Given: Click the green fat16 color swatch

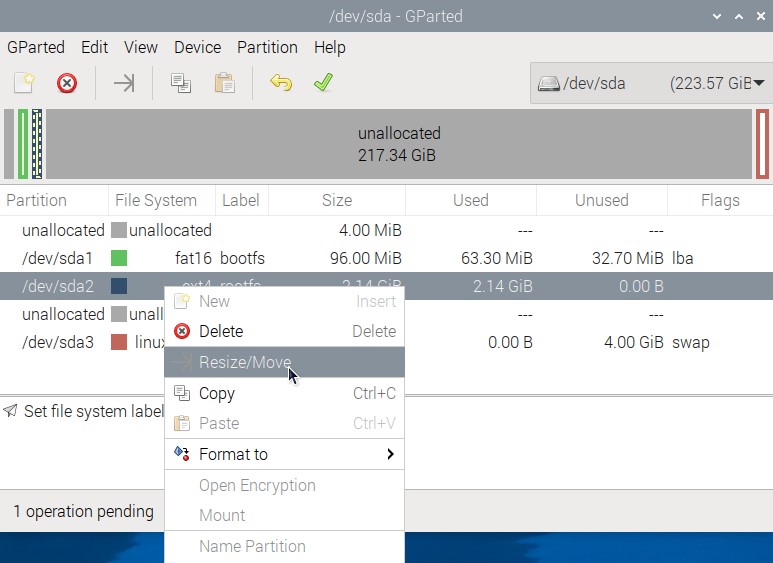Looking at the screenshot, I should [x=119, y=258].
